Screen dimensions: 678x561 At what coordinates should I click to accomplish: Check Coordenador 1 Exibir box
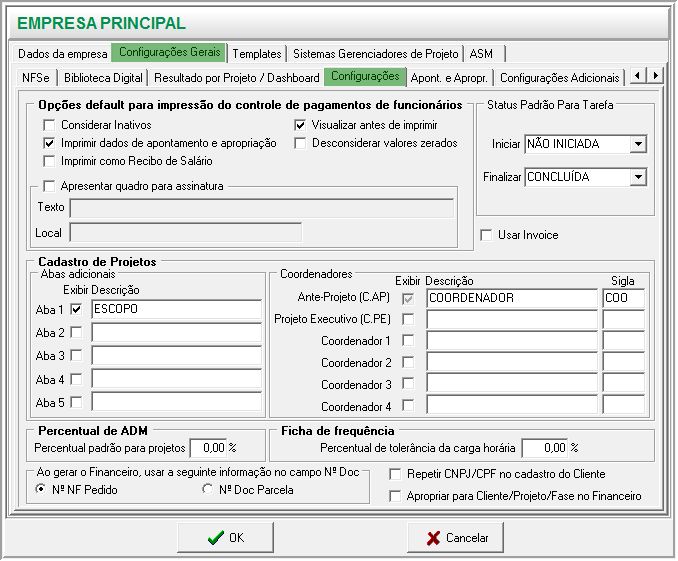point(408,340)
